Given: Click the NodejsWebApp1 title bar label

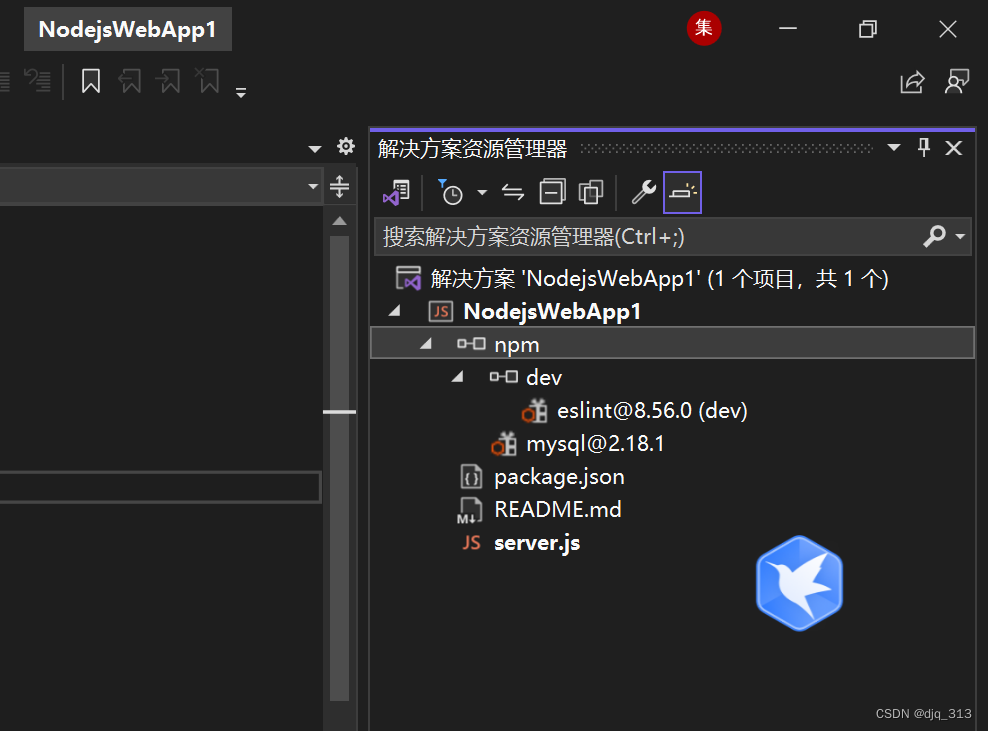Looking at the screenshot, I should pos(128,29).
